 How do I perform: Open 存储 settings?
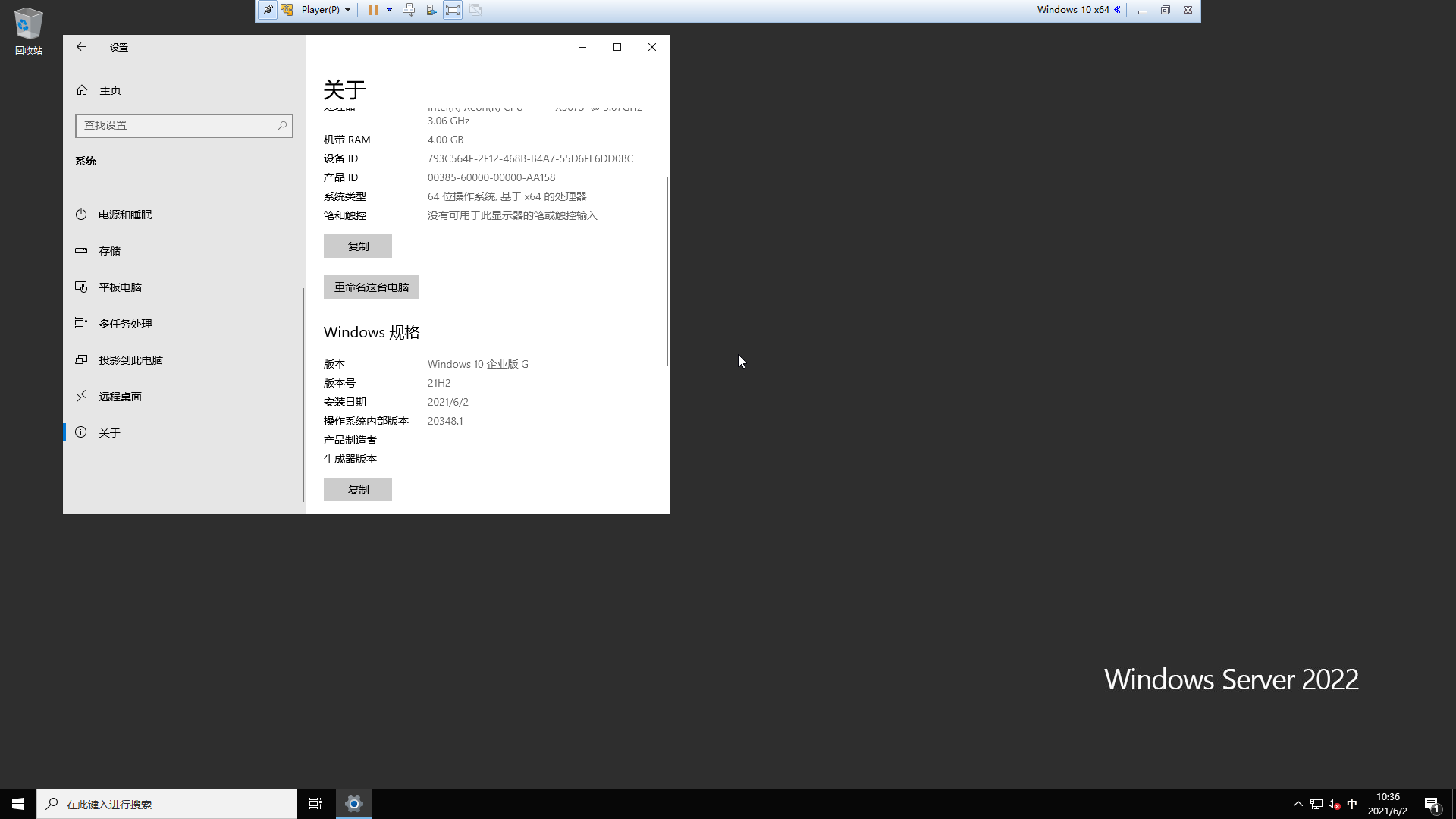[x=109, y=251]
